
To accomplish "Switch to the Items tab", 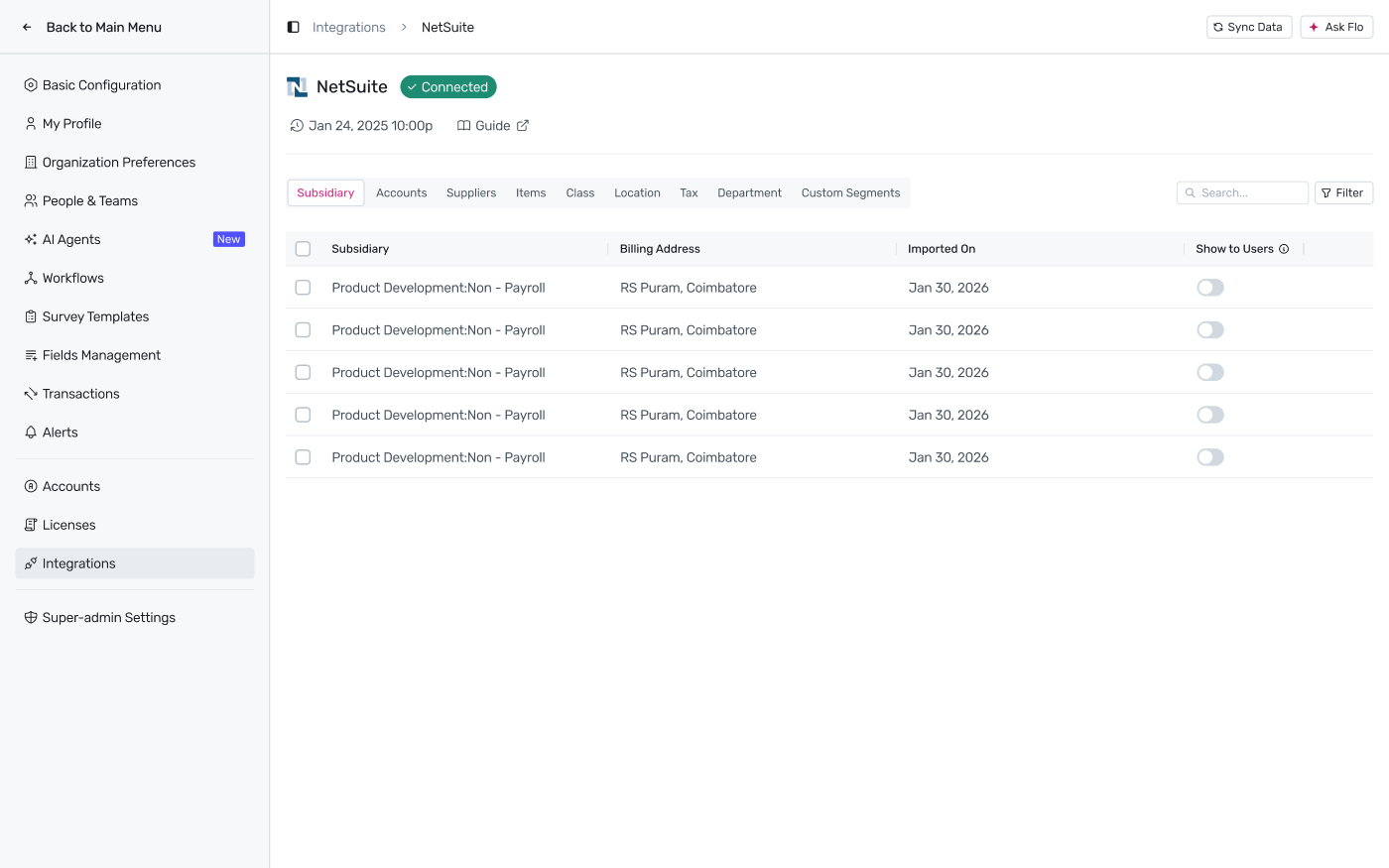I will [x=531, y=192].
